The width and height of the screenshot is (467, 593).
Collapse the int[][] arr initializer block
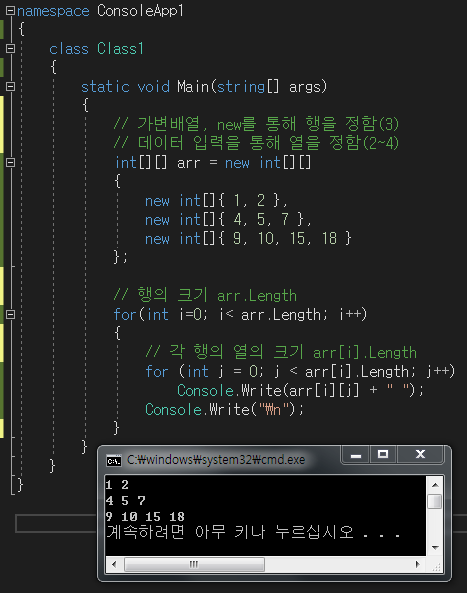pos(11,163)
